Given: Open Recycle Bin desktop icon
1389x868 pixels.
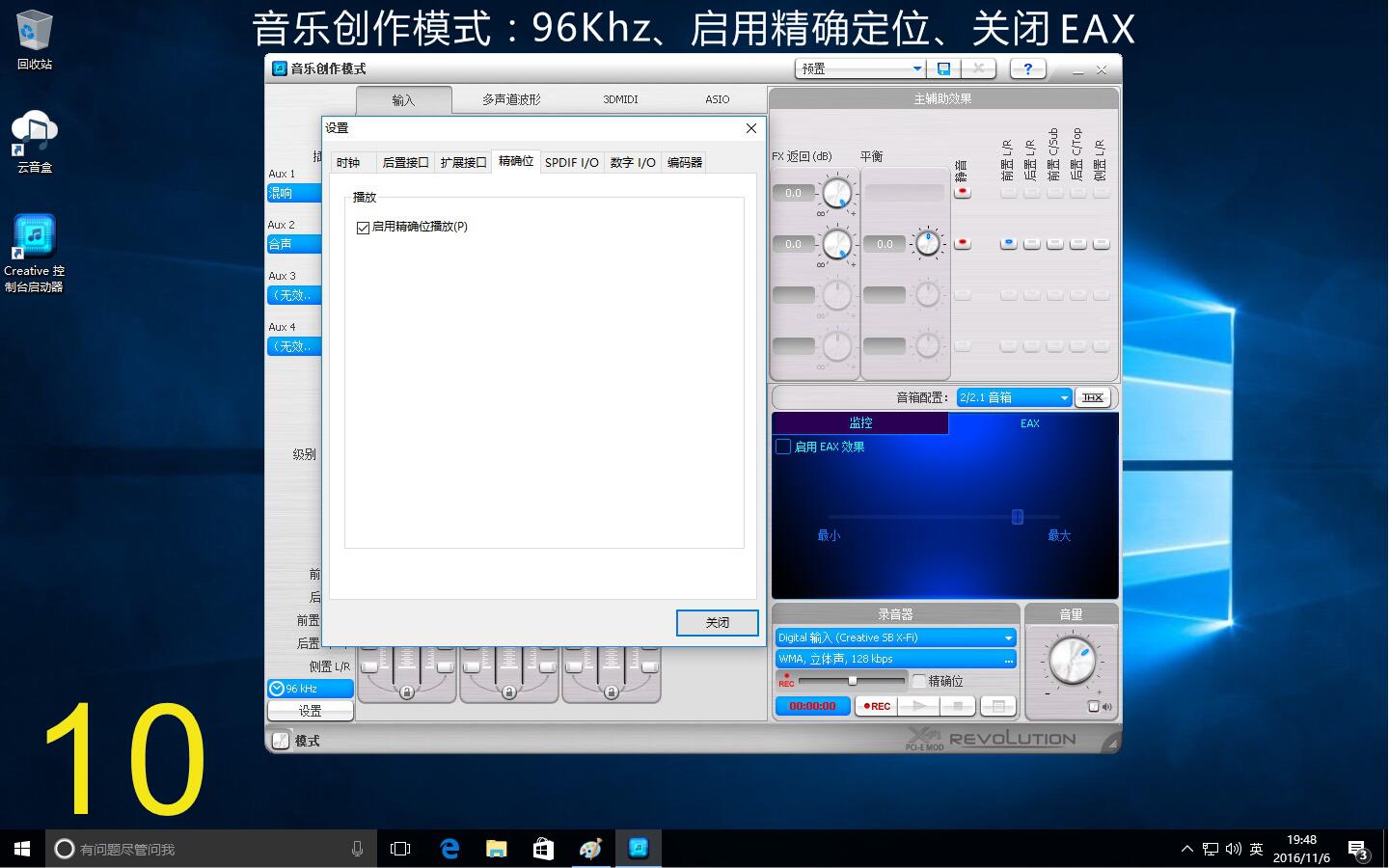Looking at the screenshot, I should pos(35,40).
